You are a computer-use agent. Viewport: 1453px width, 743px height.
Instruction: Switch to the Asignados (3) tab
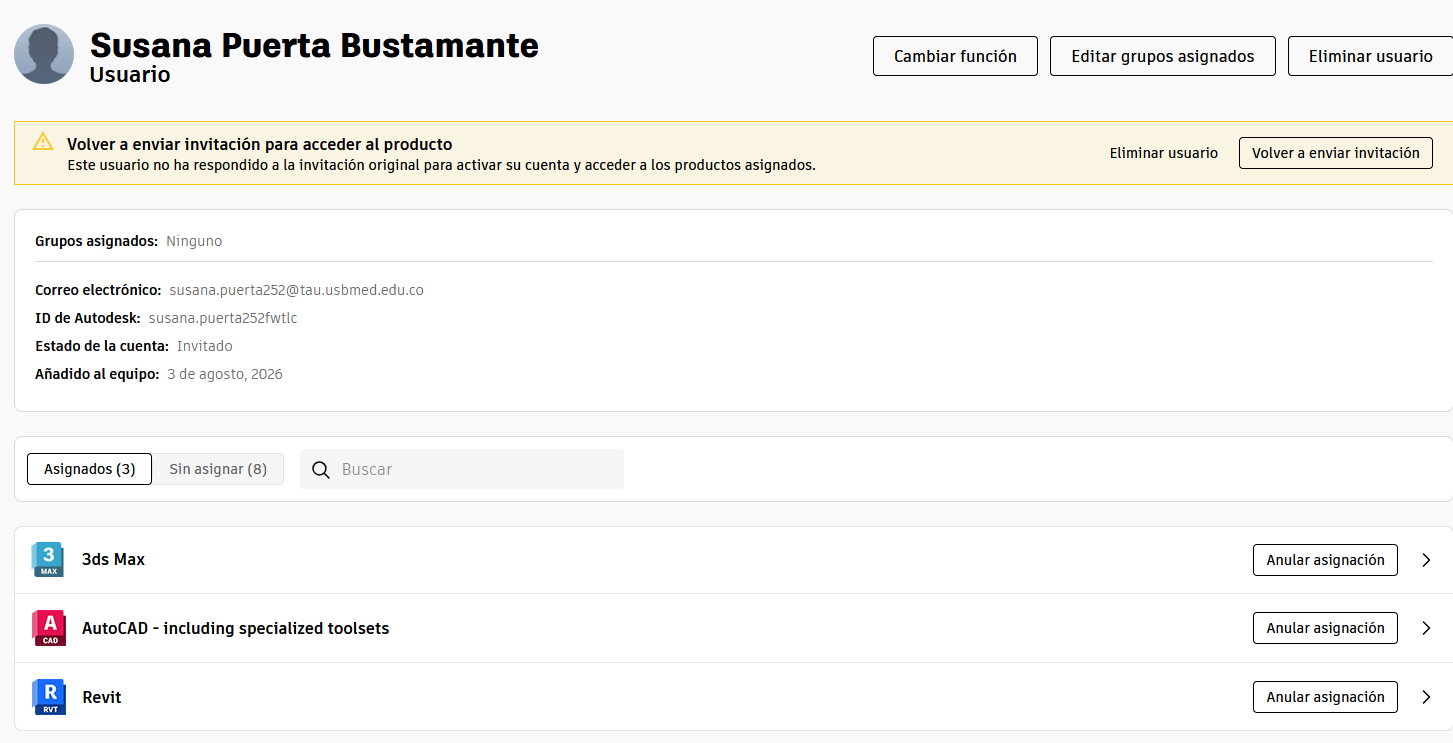[x=89, y=469]
